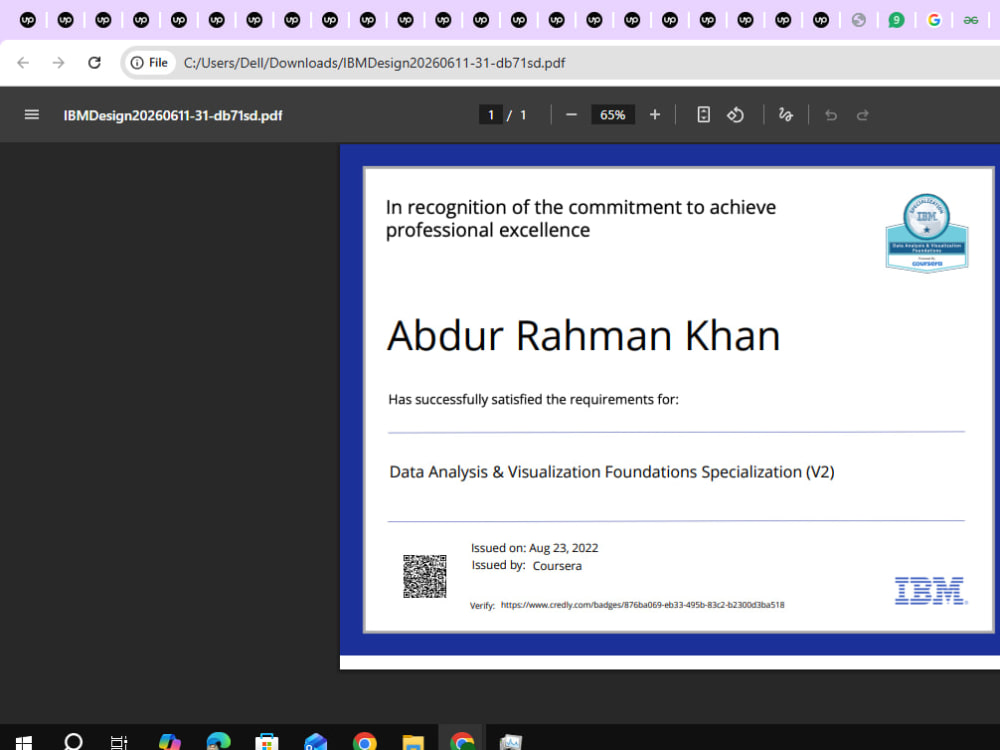Switch to the Google tab

[934, 20]
